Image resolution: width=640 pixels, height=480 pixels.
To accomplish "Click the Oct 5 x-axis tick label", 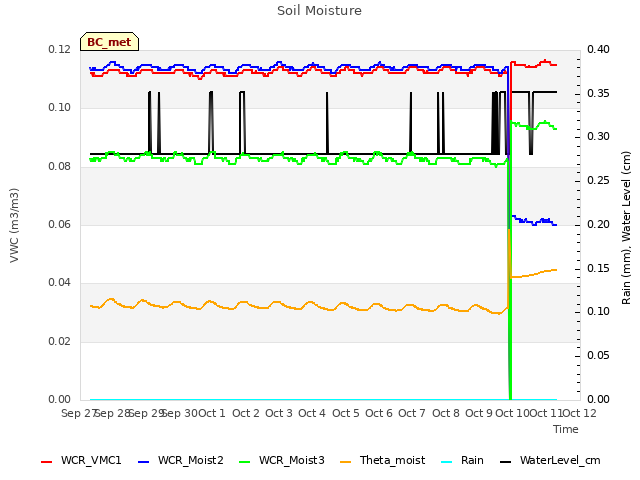I will 346,413.
